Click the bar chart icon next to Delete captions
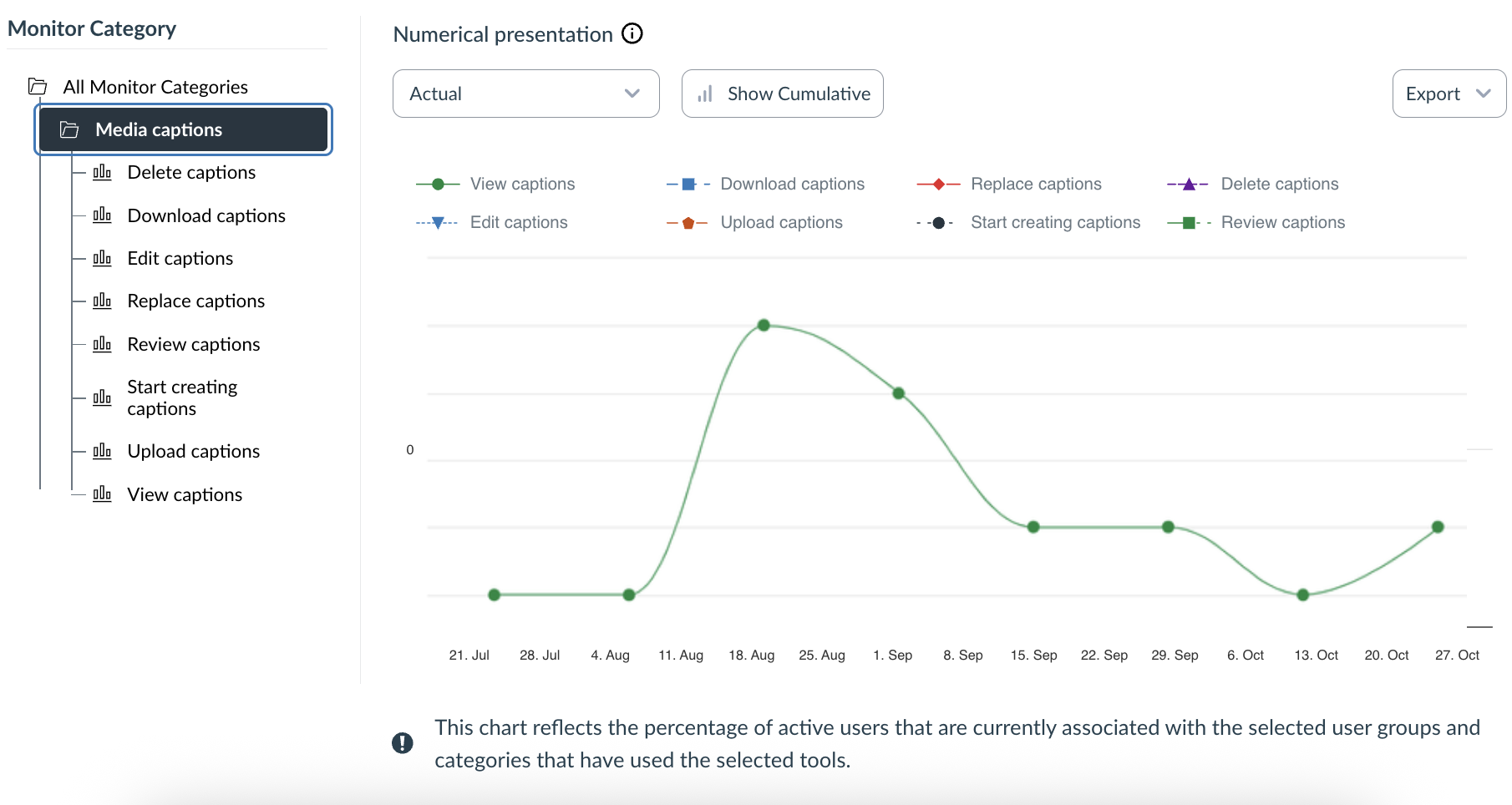Viewport: 1512px width, 805px height. (102, 173)
